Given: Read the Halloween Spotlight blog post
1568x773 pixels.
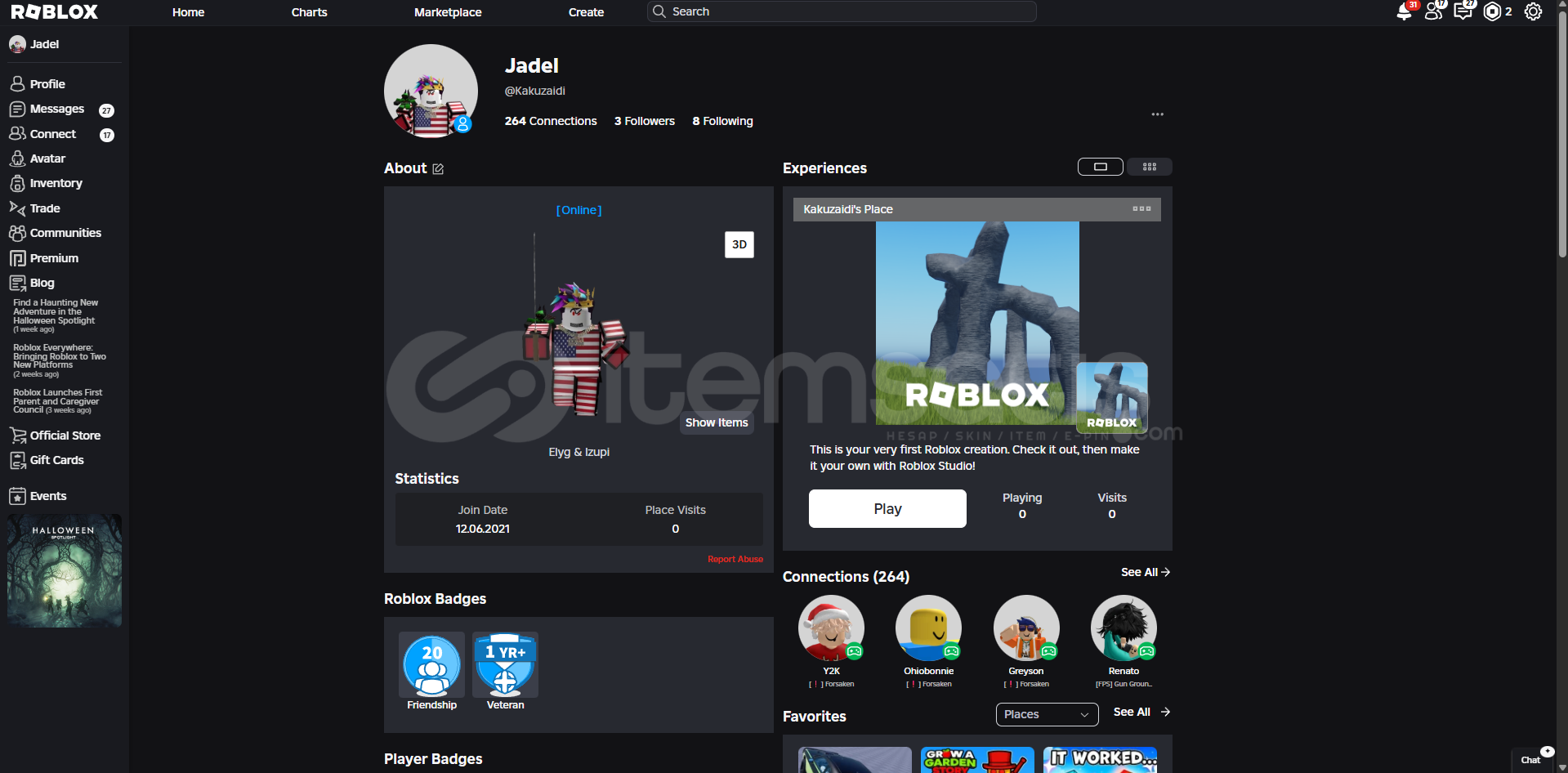Looking at the screenshot, I should coord(56,315).
